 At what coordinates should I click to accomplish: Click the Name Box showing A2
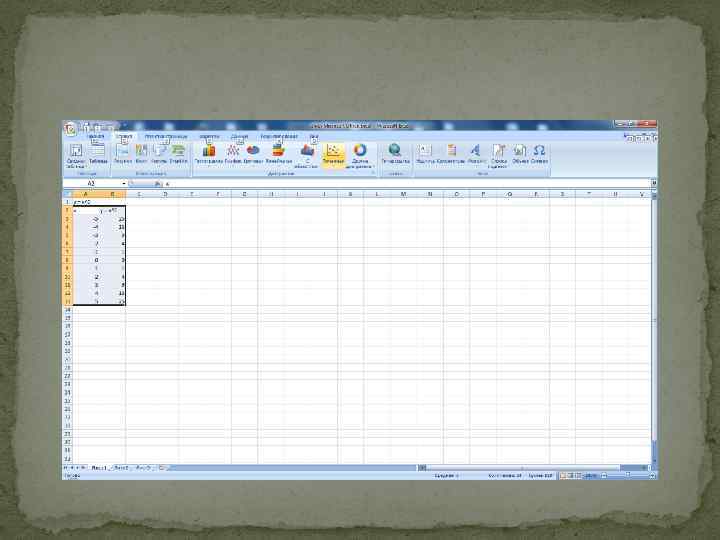[92, 184]
